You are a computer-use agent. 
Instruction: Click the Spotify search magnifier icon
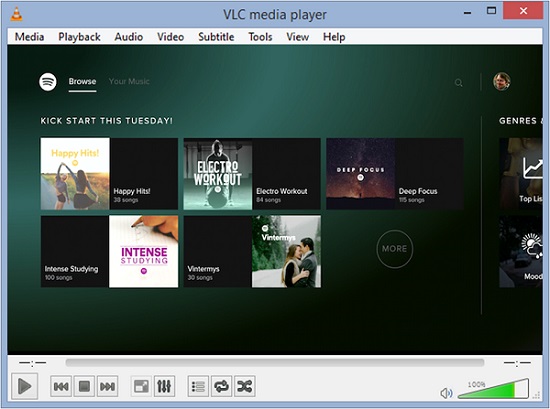pos(458,83)
